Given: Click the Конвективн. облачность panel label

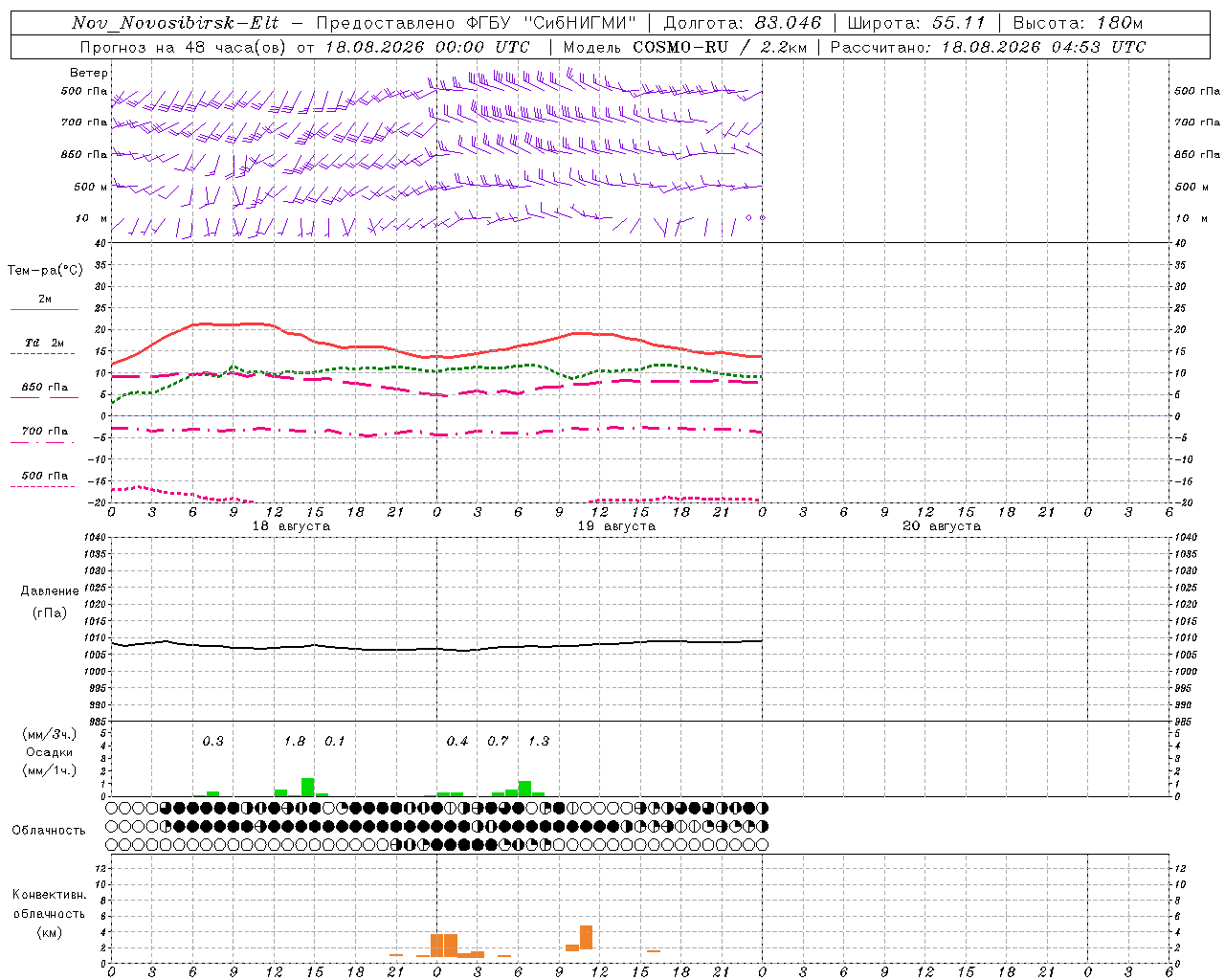Looking at the screenshot, I should [49, 913].
